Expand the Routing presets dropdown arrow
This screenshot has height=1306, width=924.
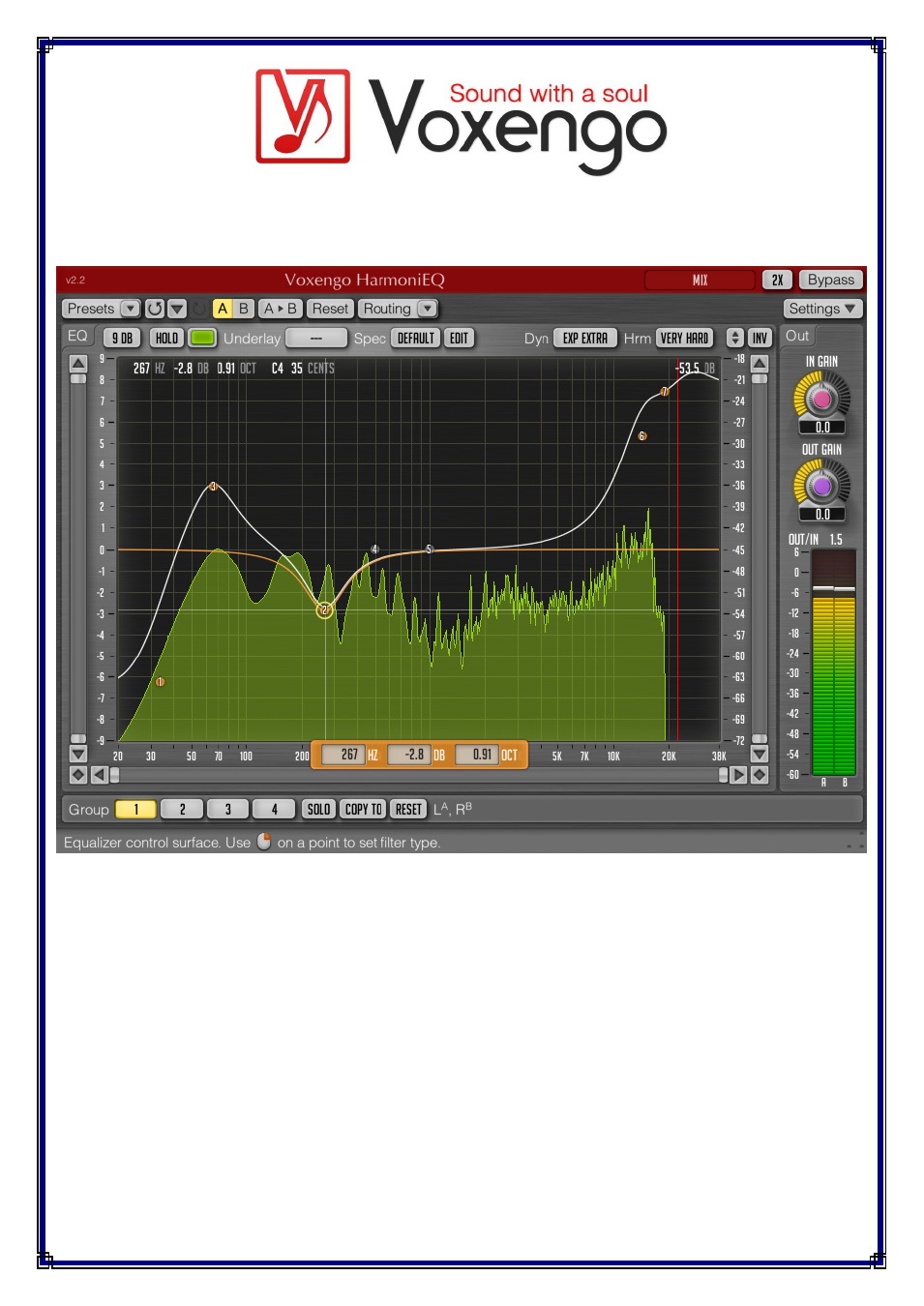point(427,309)
